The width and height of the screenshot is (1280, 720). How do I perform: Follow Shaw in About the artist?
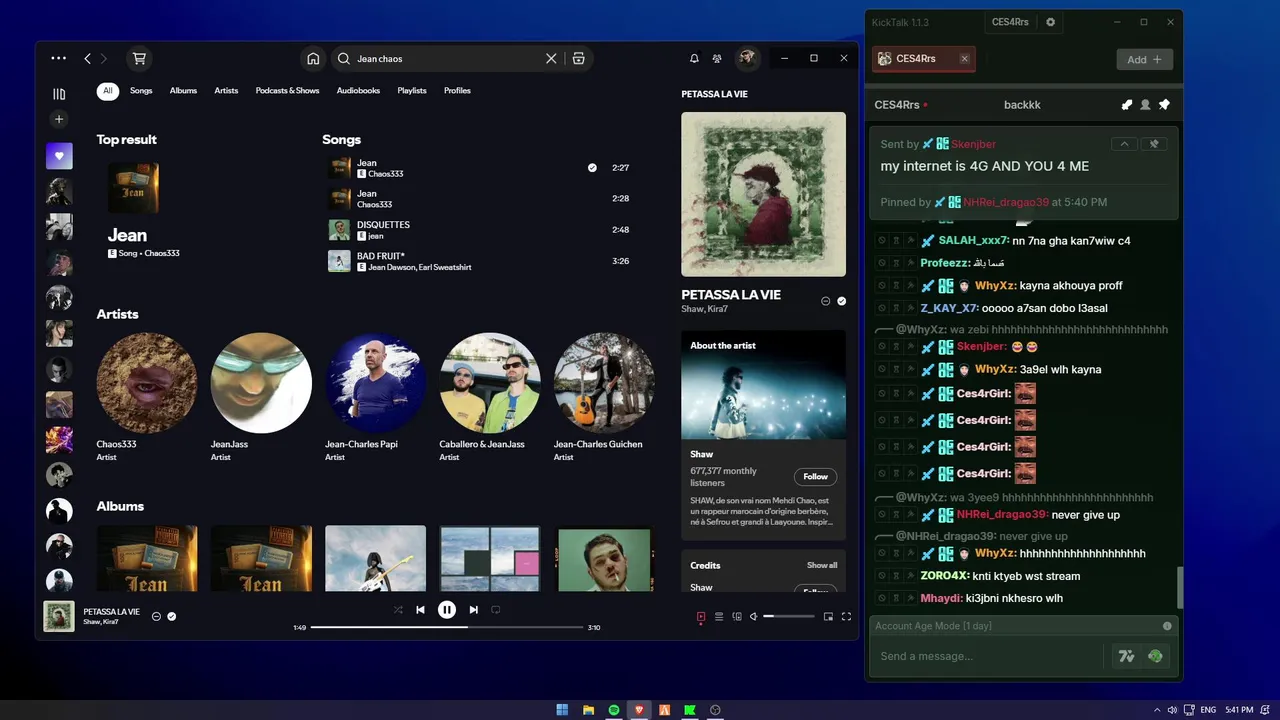[x=815, y=476]
